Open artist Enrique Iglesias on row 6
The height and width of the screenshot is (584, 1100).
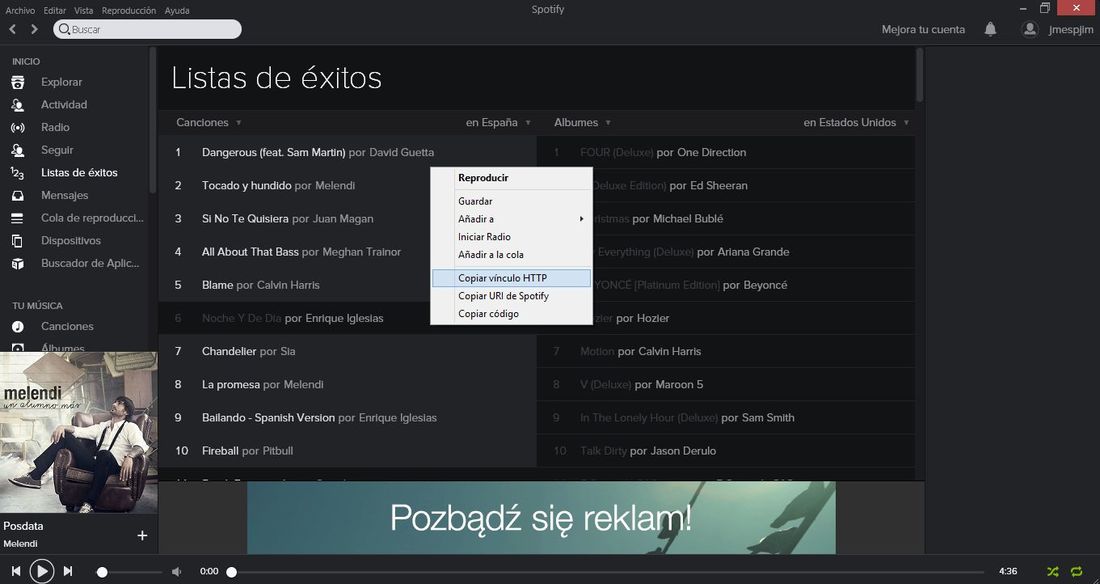(344, 318)
